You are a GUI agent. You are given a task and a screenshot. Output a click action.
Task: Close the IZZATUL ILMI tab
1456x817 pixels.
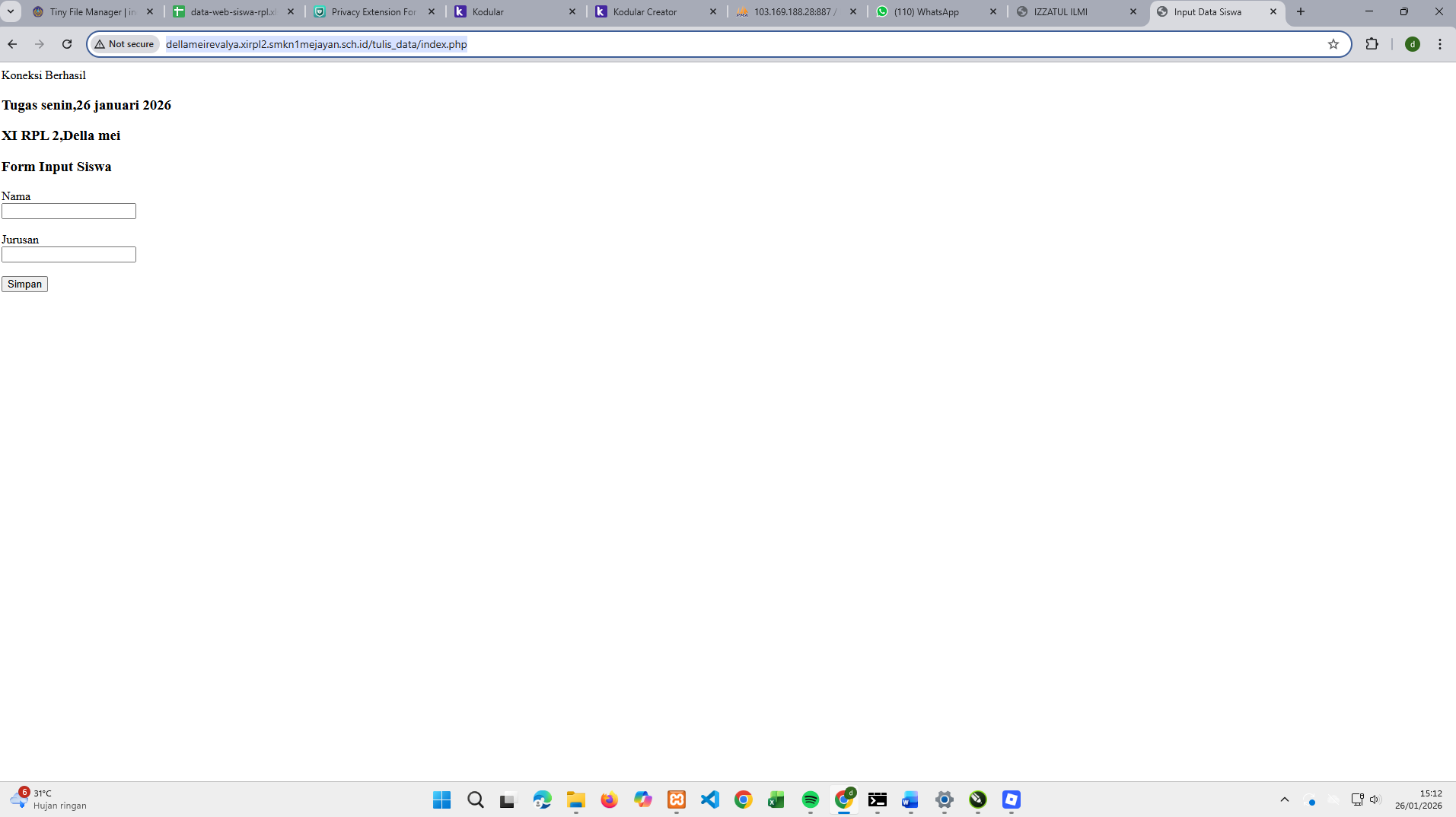pos(1133,11)
